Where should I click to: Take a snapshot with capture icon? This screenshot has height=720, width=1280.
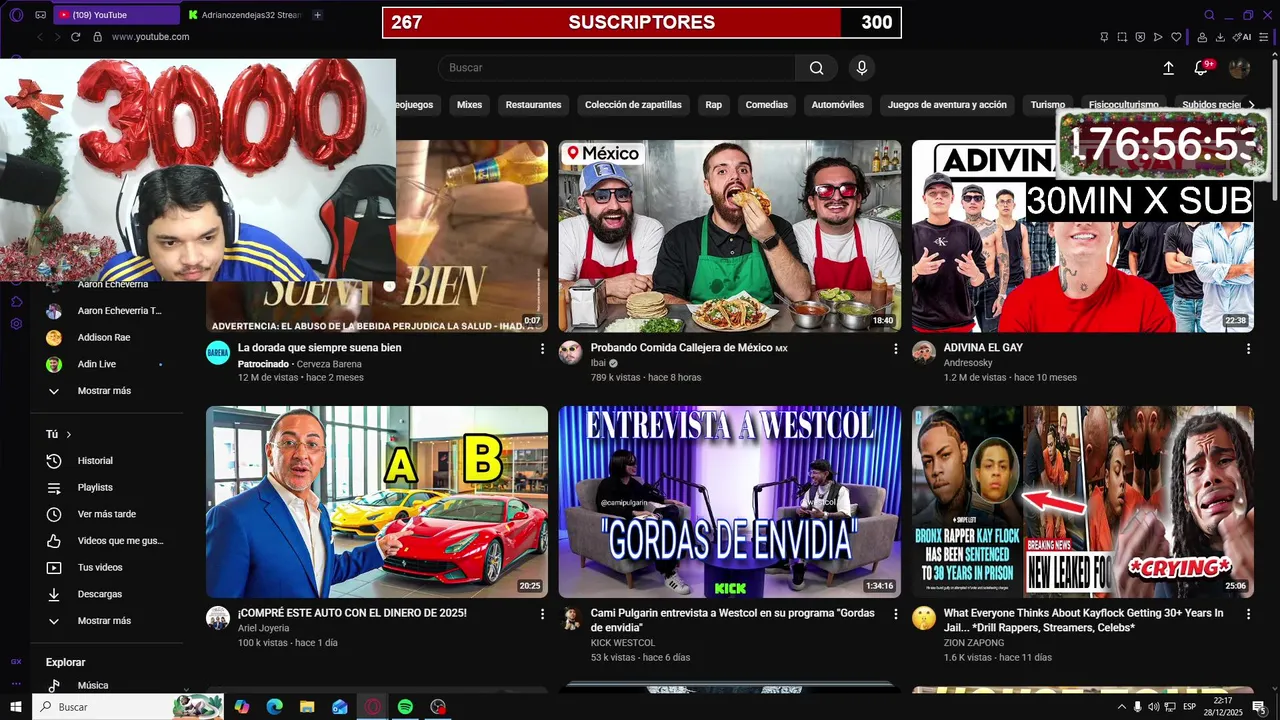pos(1122,37)
